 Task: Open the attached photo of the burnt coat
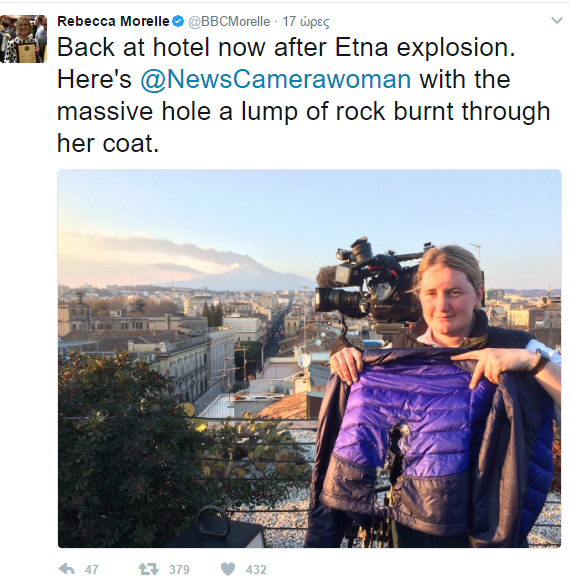pos(309,358)
